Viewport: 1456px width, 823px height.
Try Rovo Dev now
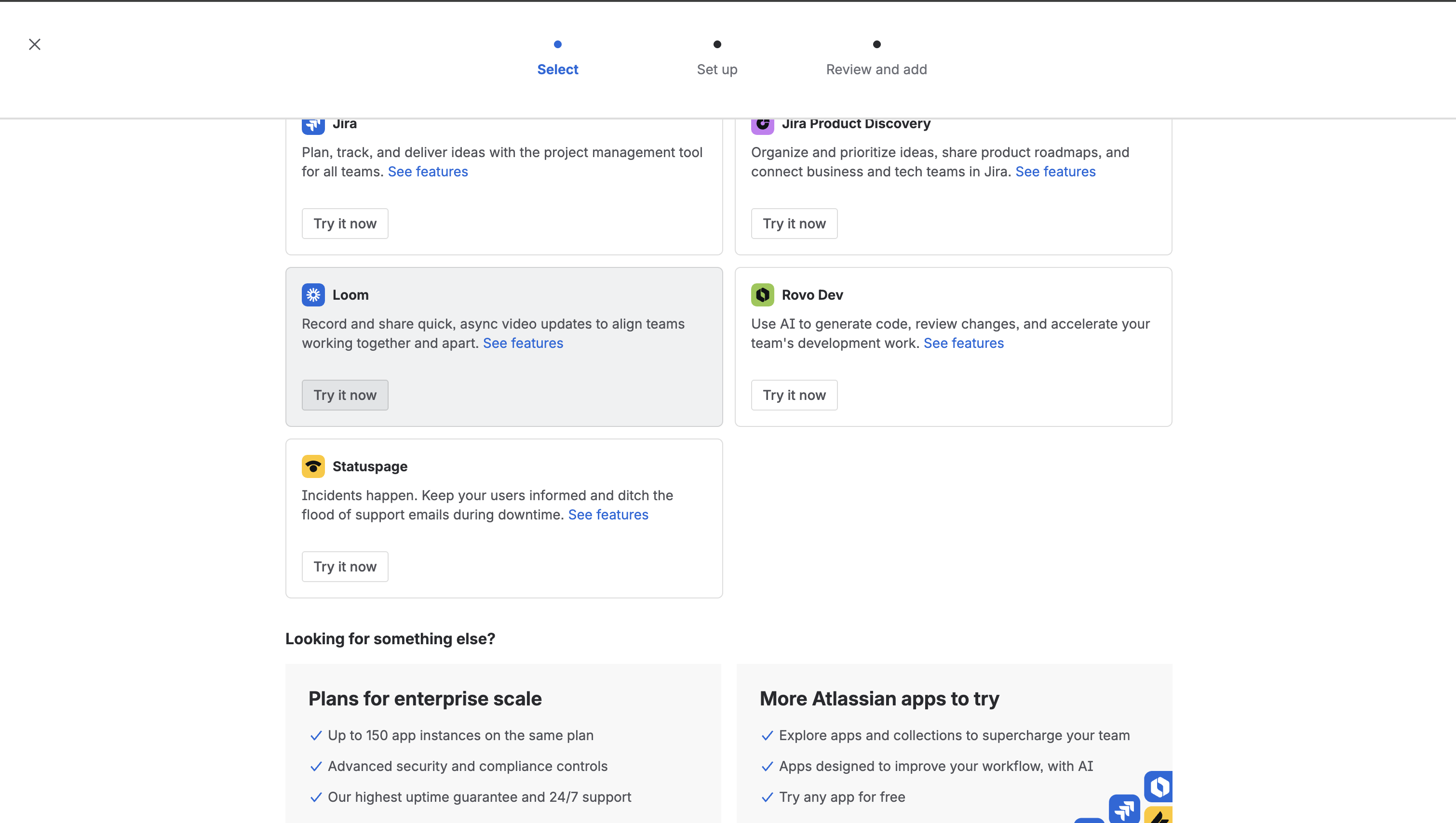pos(794,395)
